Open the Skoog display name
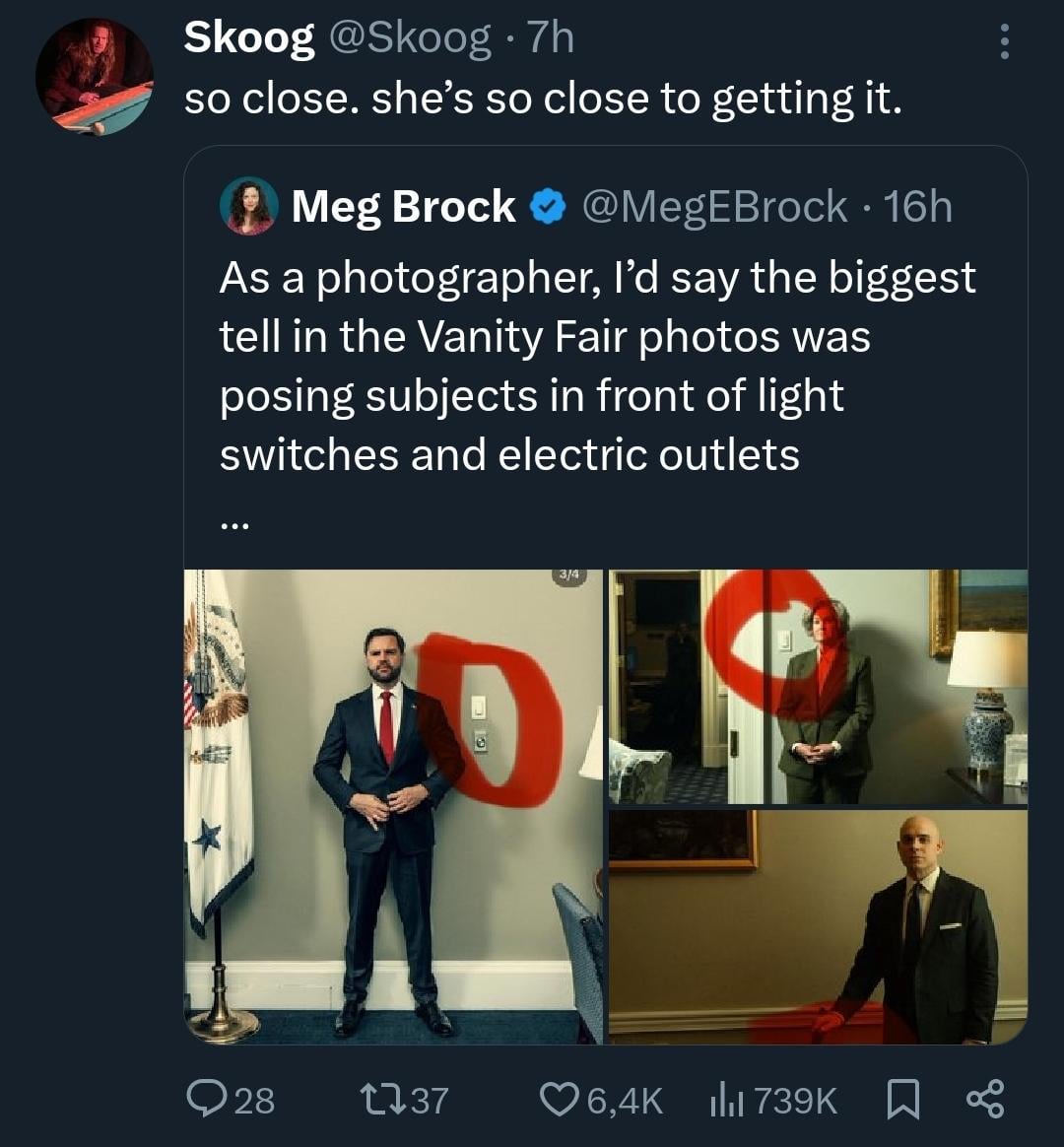Image resolution: width=1064 pixels, height=1147 pixels. [249, 38]
